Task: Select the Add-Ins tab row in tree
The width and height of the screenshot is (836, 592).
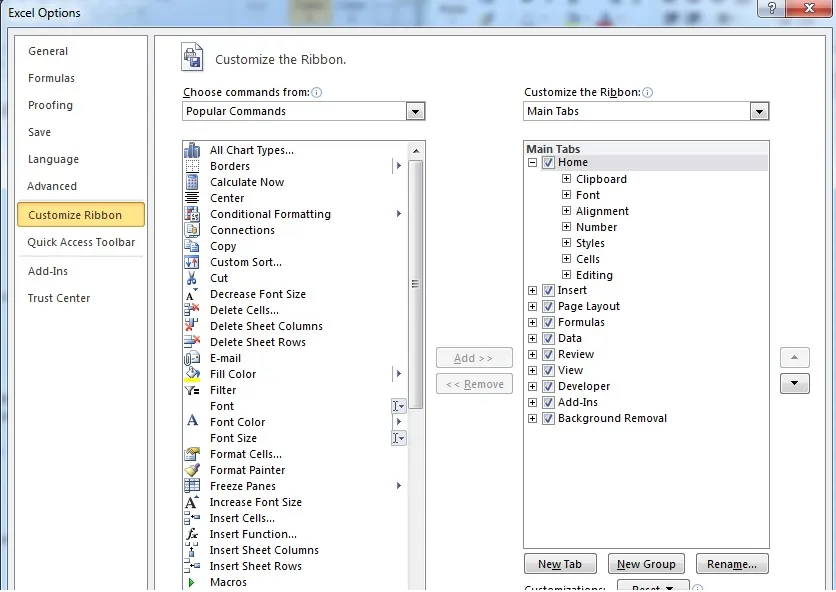Action: (578, 402)
